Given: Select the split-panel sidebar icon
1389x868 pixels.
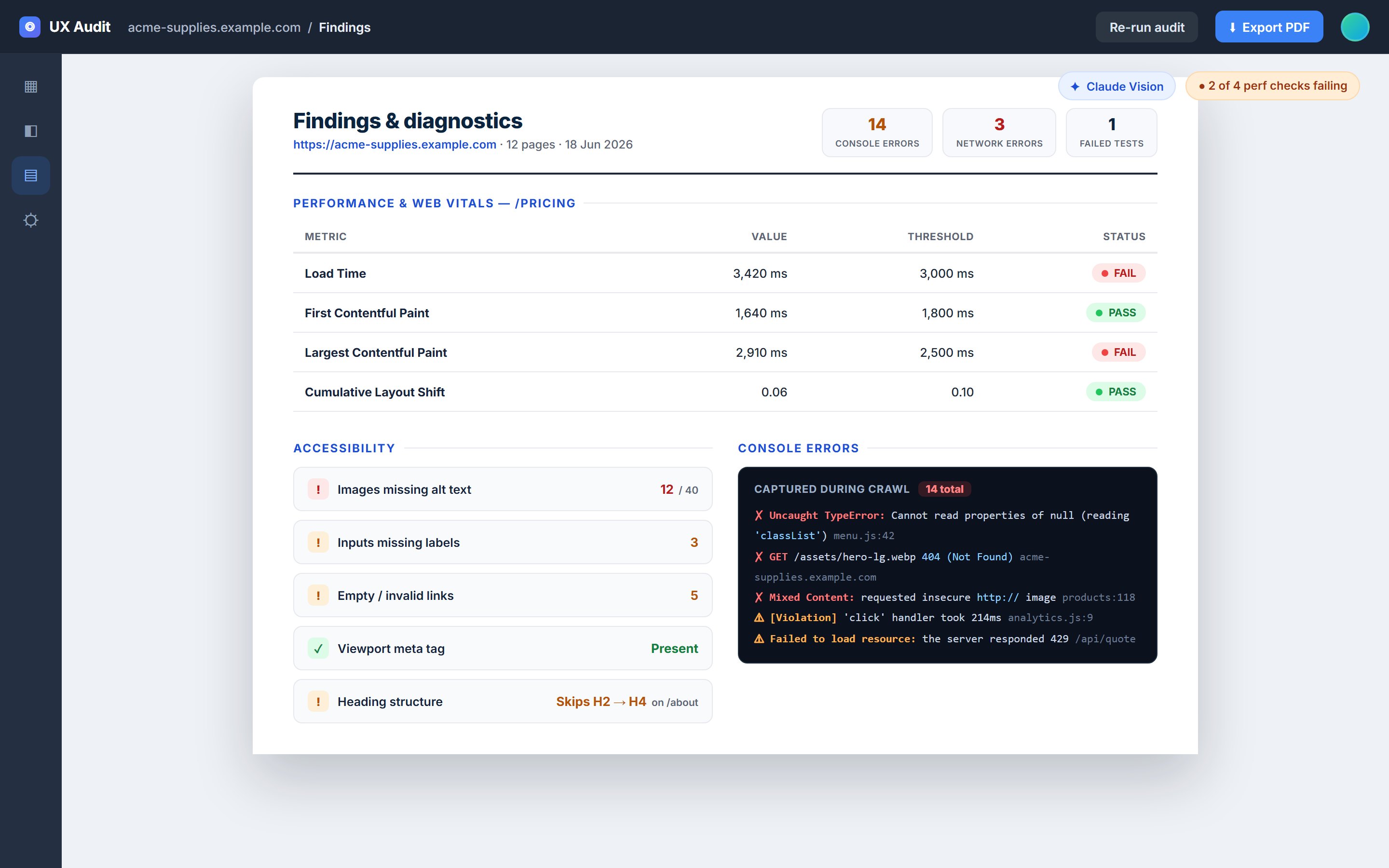Looking at the screenshot, I should [x=31, y=131].
